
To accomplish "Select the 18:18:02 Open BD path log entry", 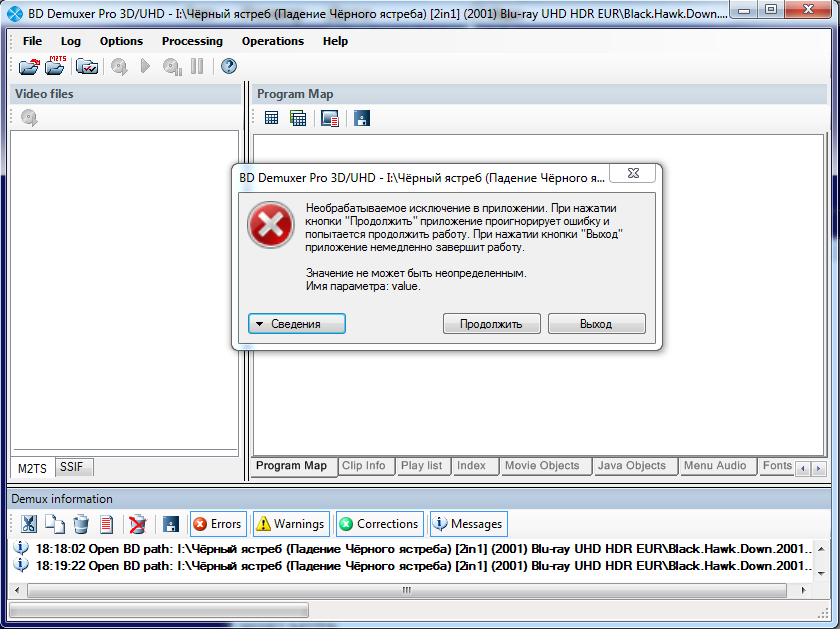I will [412, 549].
